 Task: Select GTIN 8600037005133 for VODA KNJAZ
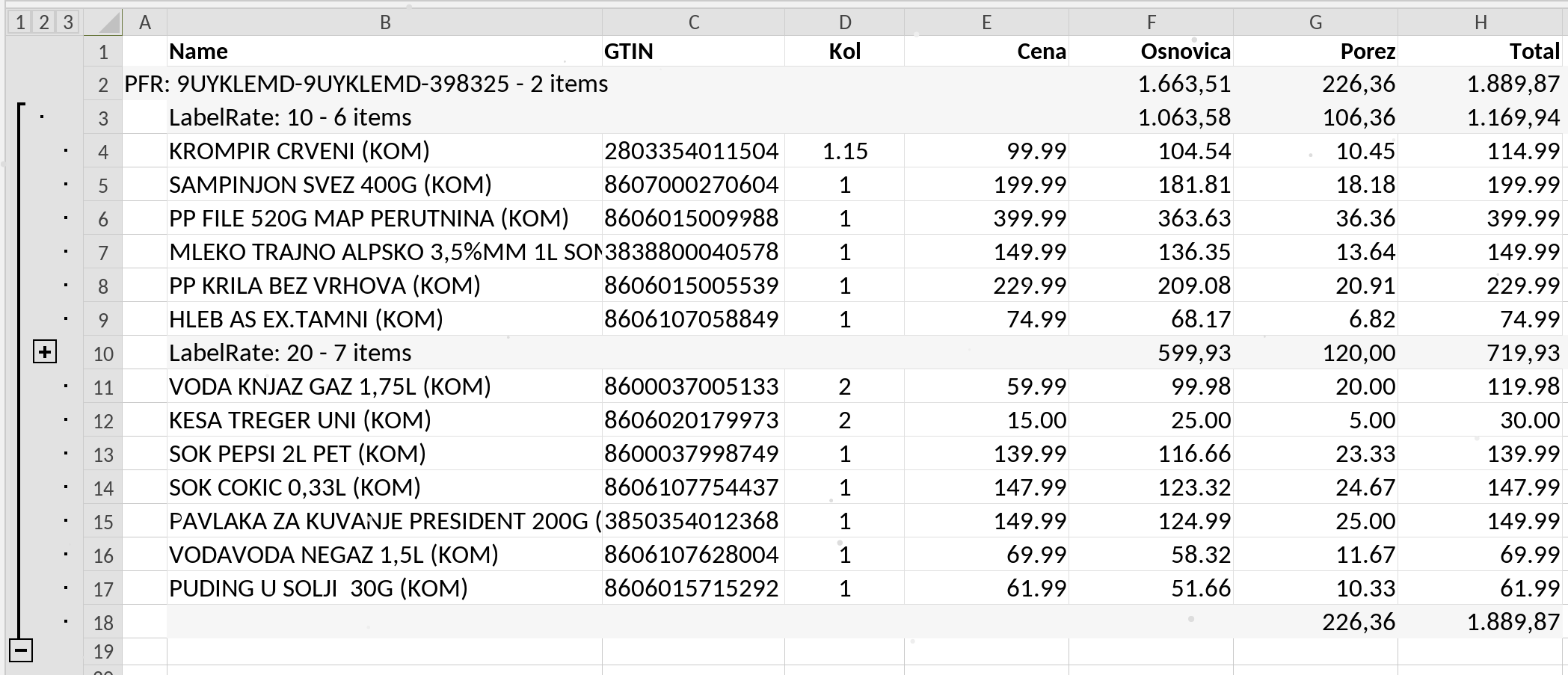click(692, 386)
